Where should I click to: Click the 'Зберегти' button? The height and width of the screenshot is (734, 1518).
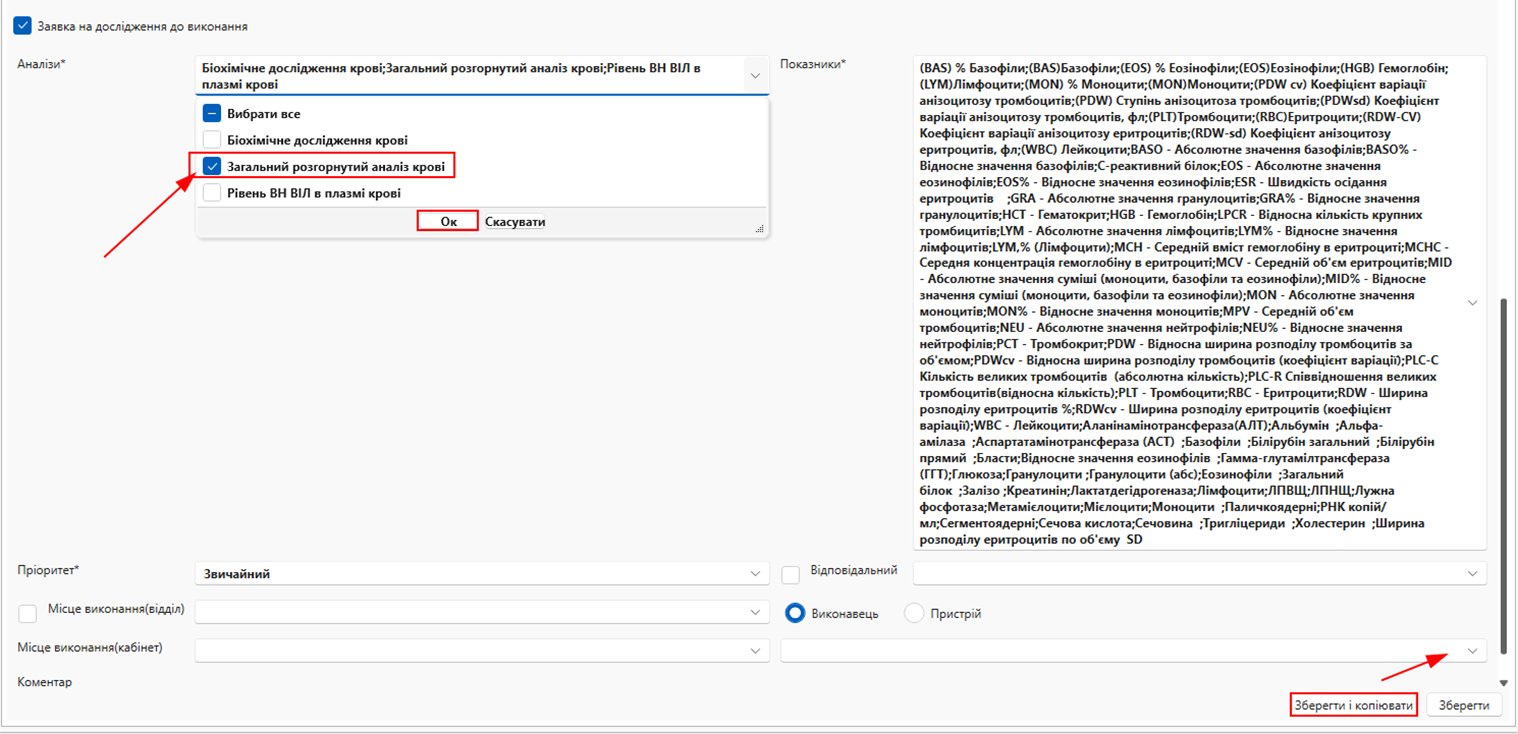click(x=1464, y=705)
